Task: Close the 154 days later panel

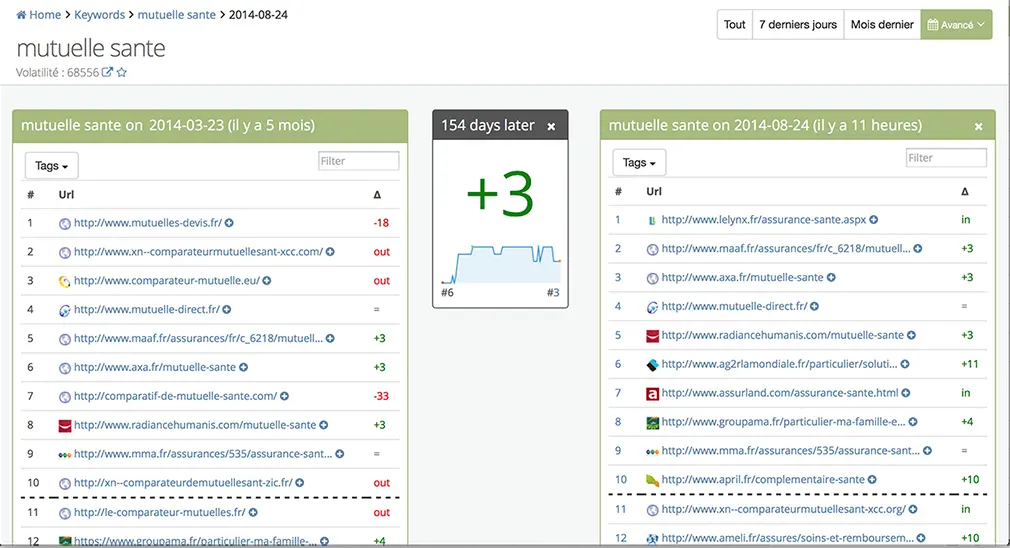Action: [x=551, y=126]
